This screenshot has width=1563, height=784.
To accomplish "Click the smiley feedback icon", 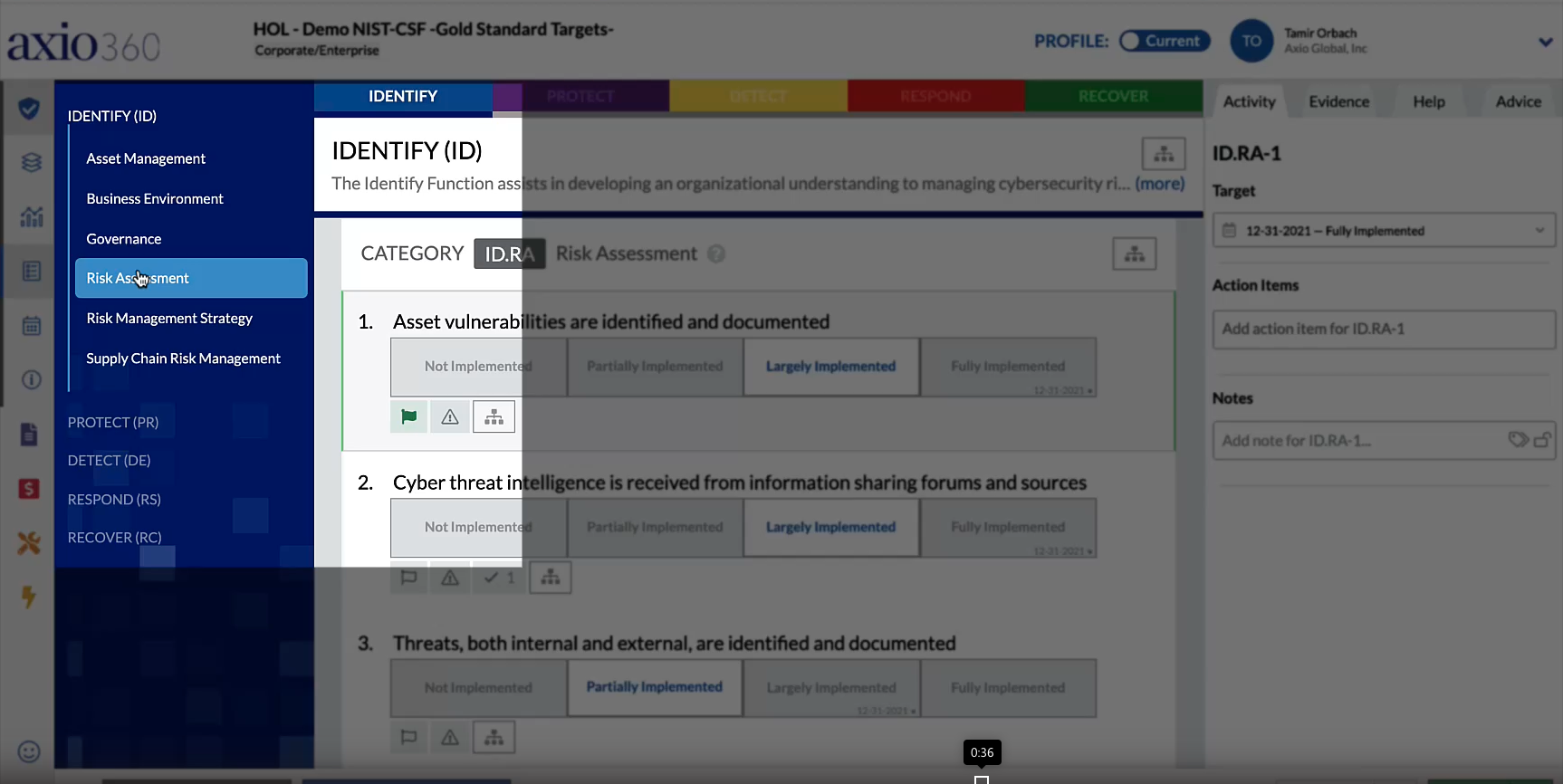I will [x=29, y=751].
